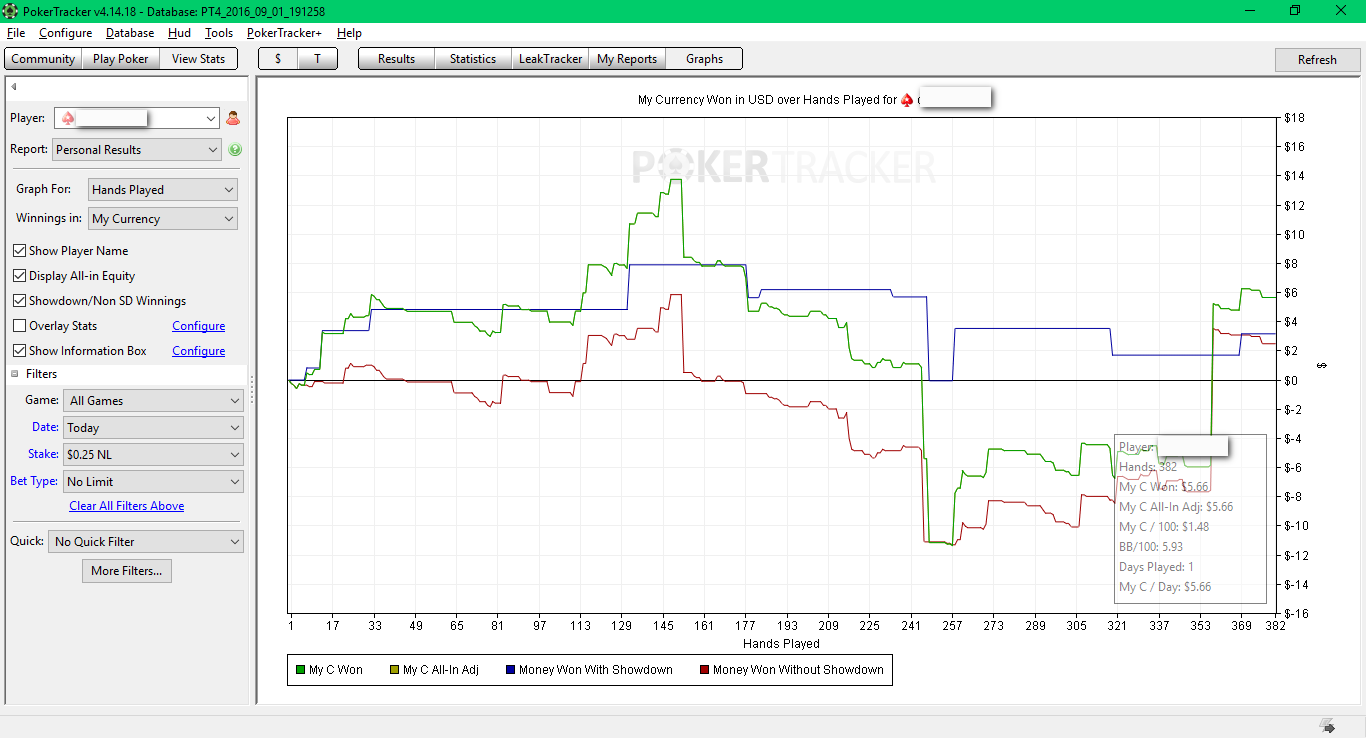The width and height of the screenshot is (1366, 738).
Task: Click the olive My C All-In Adj legend swatch
Action: (x=394, y=670)
